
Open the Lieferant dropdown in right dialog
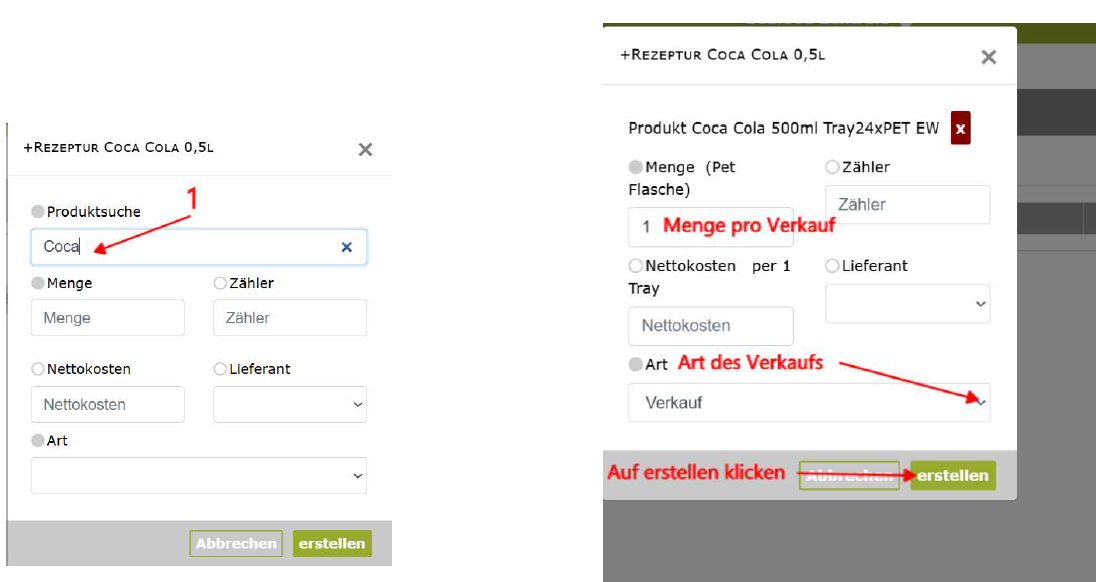[x=907, y=304]
